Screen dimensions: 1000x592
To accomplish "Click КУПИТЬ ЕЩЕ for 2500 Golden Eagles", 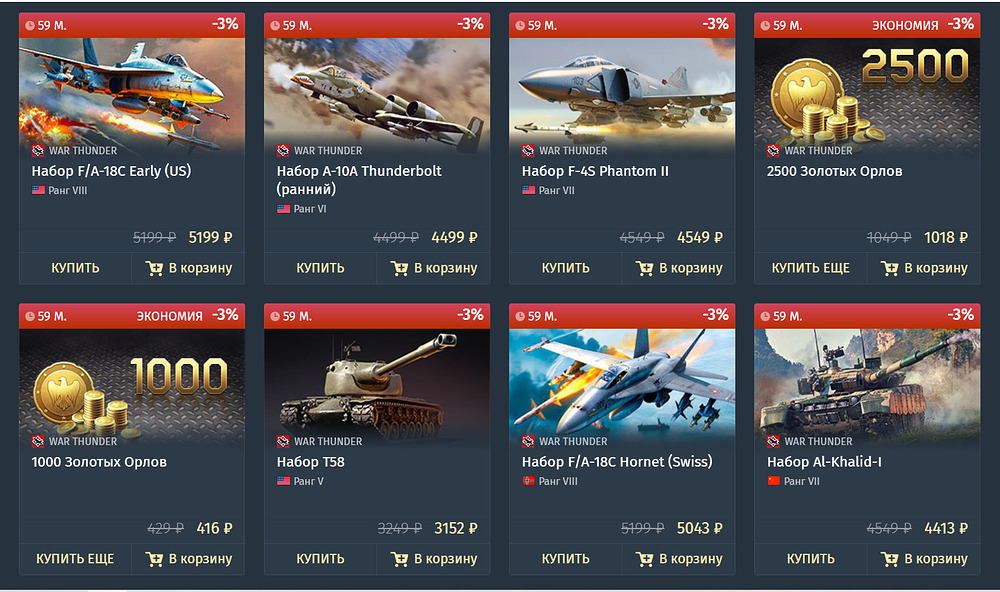I will pos(811,268).
